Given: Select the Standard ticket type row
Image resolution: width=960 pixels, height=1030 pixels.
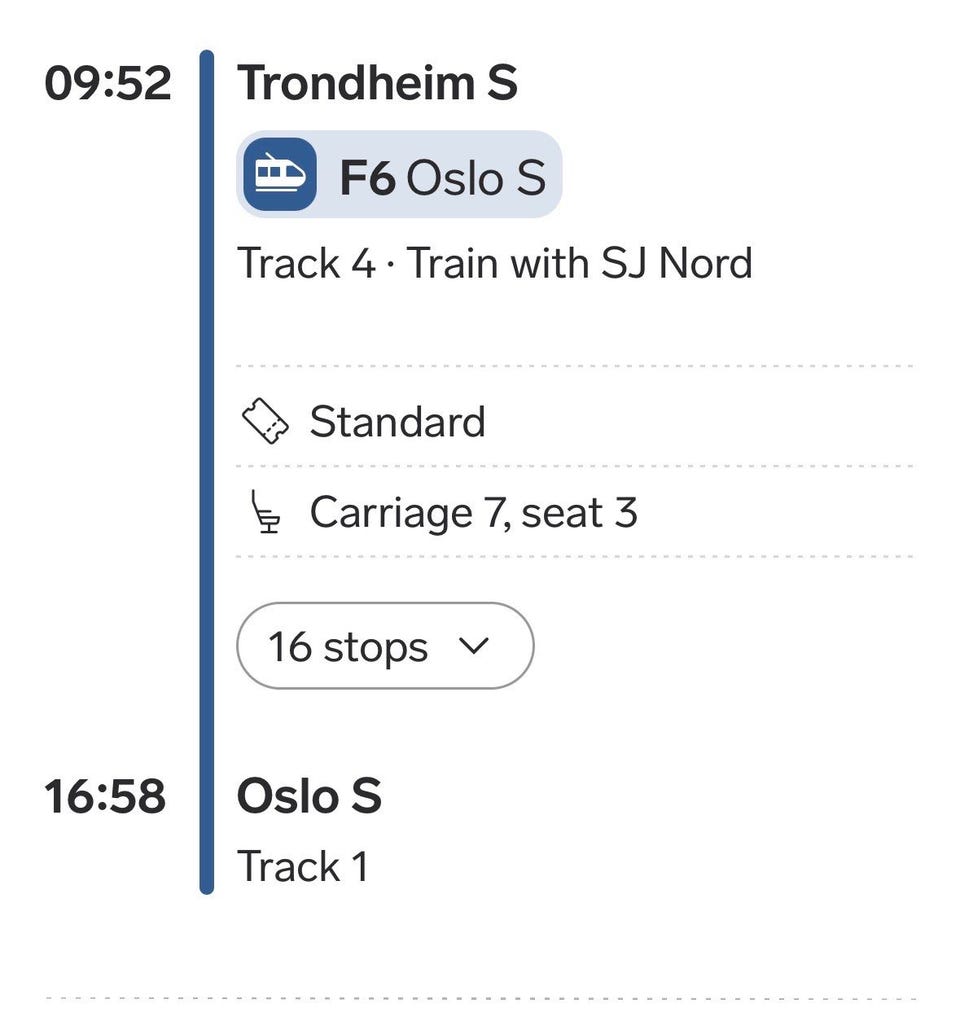Looking at the screenshot, I should tap(397, 422).
